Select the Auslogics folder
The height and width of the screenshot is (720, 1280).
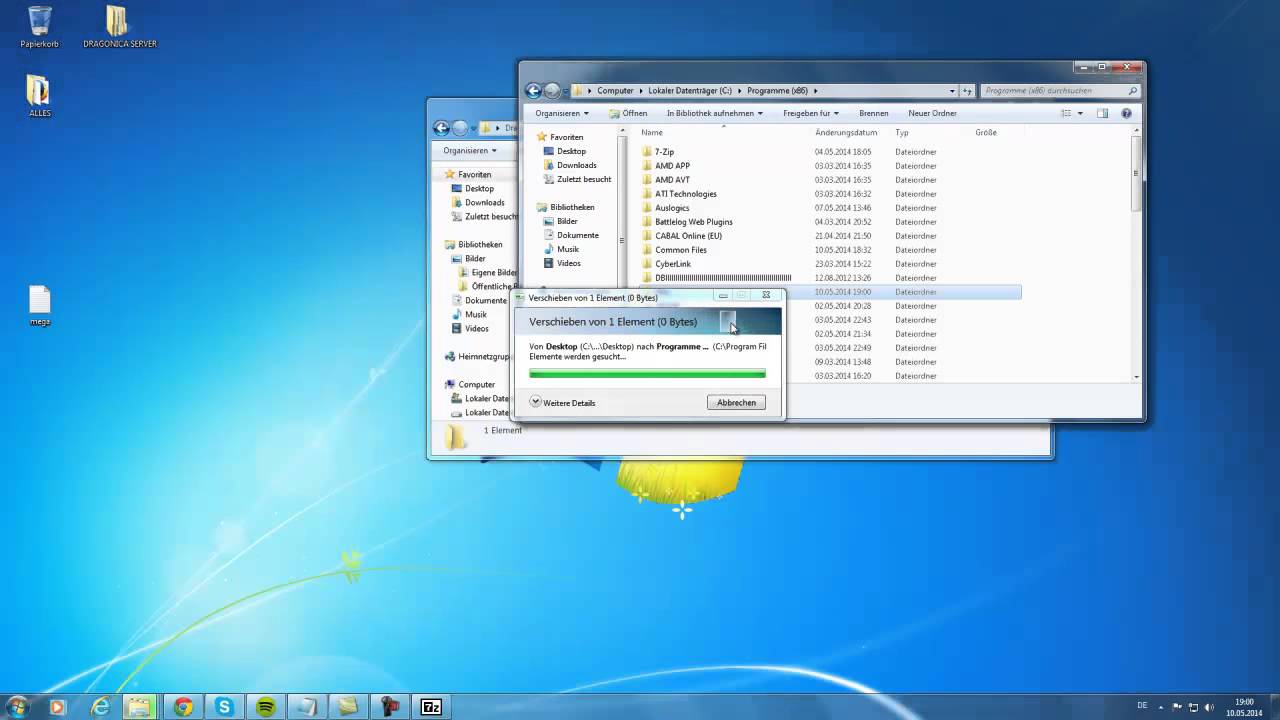pyautogui.click(x=672, y=208)
